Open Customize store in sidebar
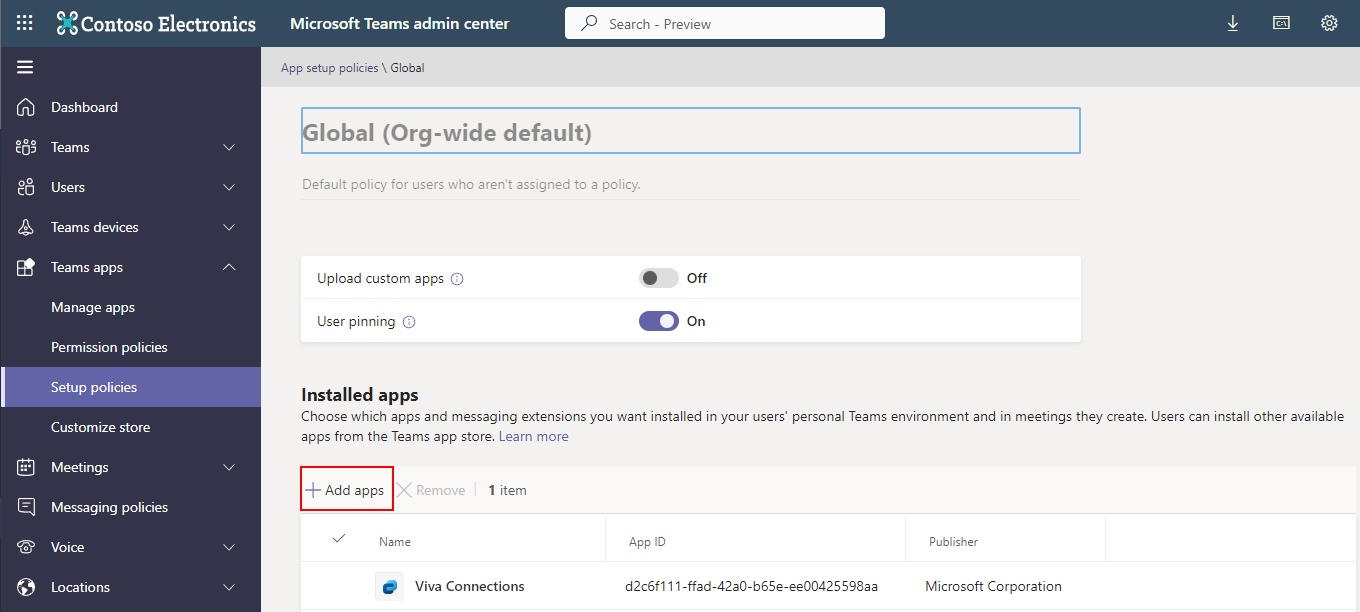 click(100, 427)
